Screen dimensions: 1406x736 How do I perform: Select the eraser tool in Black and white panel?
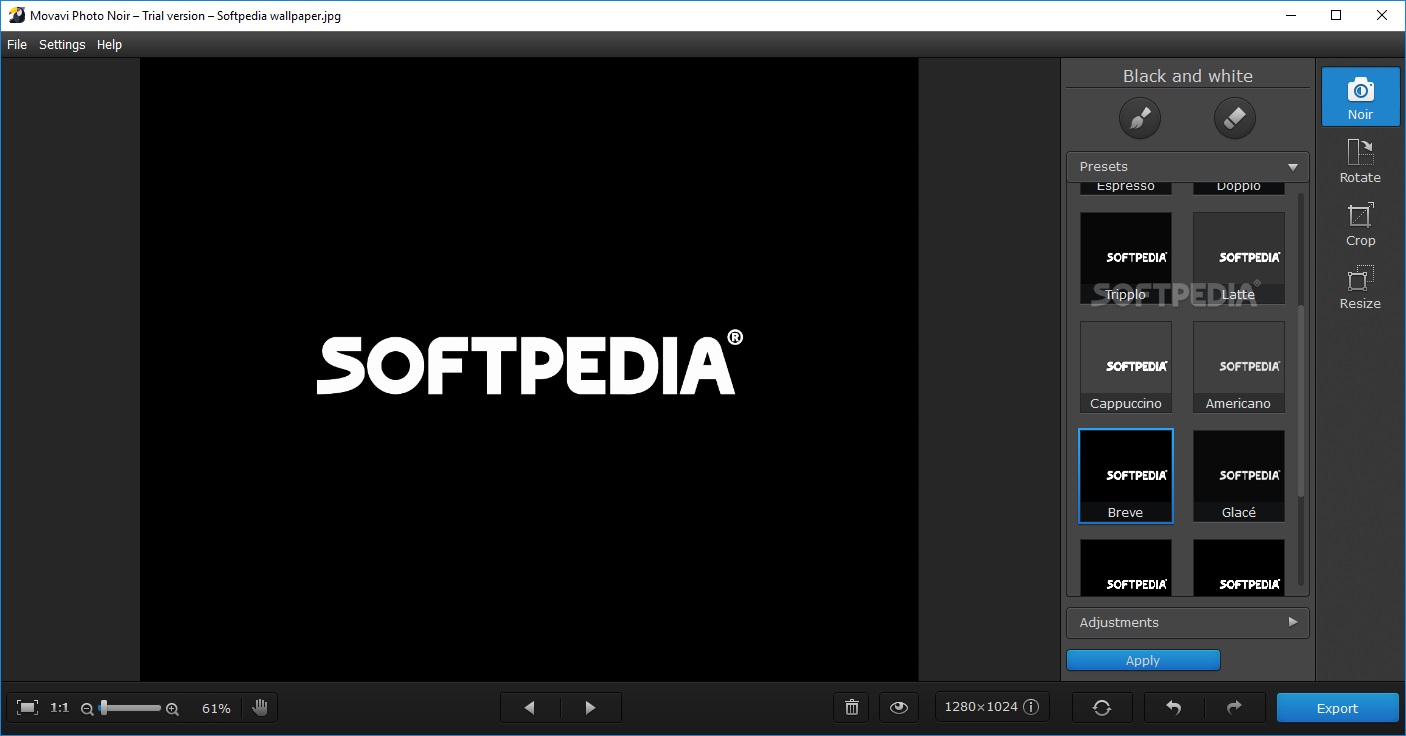click(1235, 119)
